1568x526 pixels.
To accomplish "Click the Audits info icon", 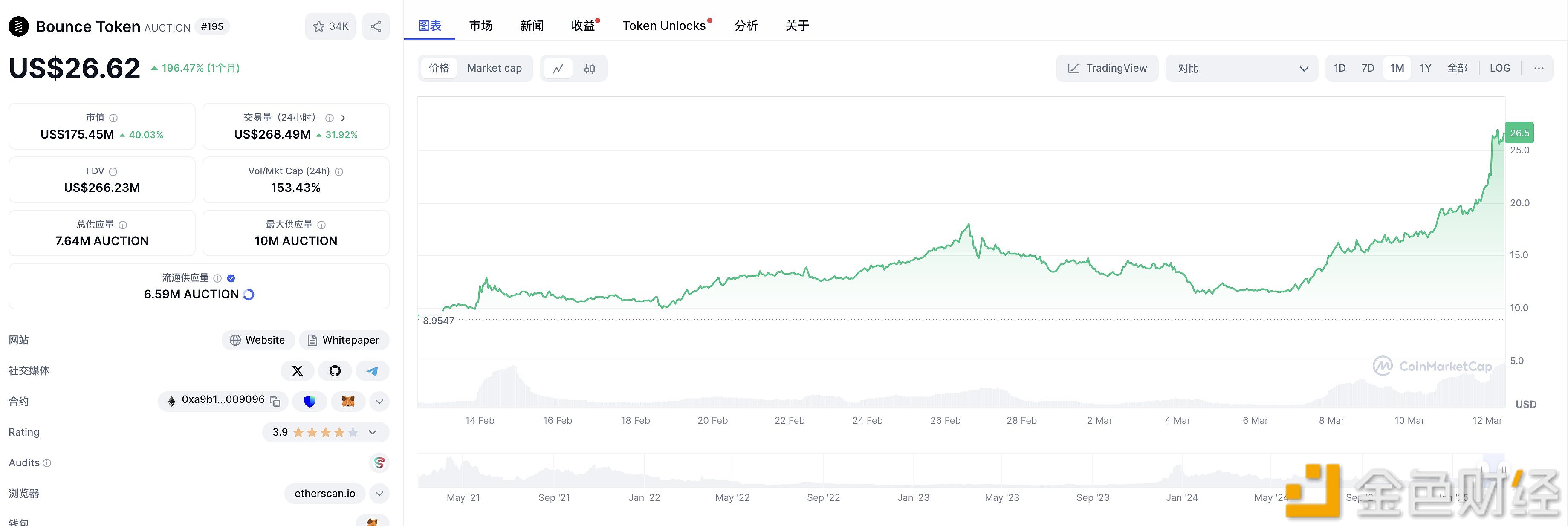I will pyautogui.click(x=47, y=463).
